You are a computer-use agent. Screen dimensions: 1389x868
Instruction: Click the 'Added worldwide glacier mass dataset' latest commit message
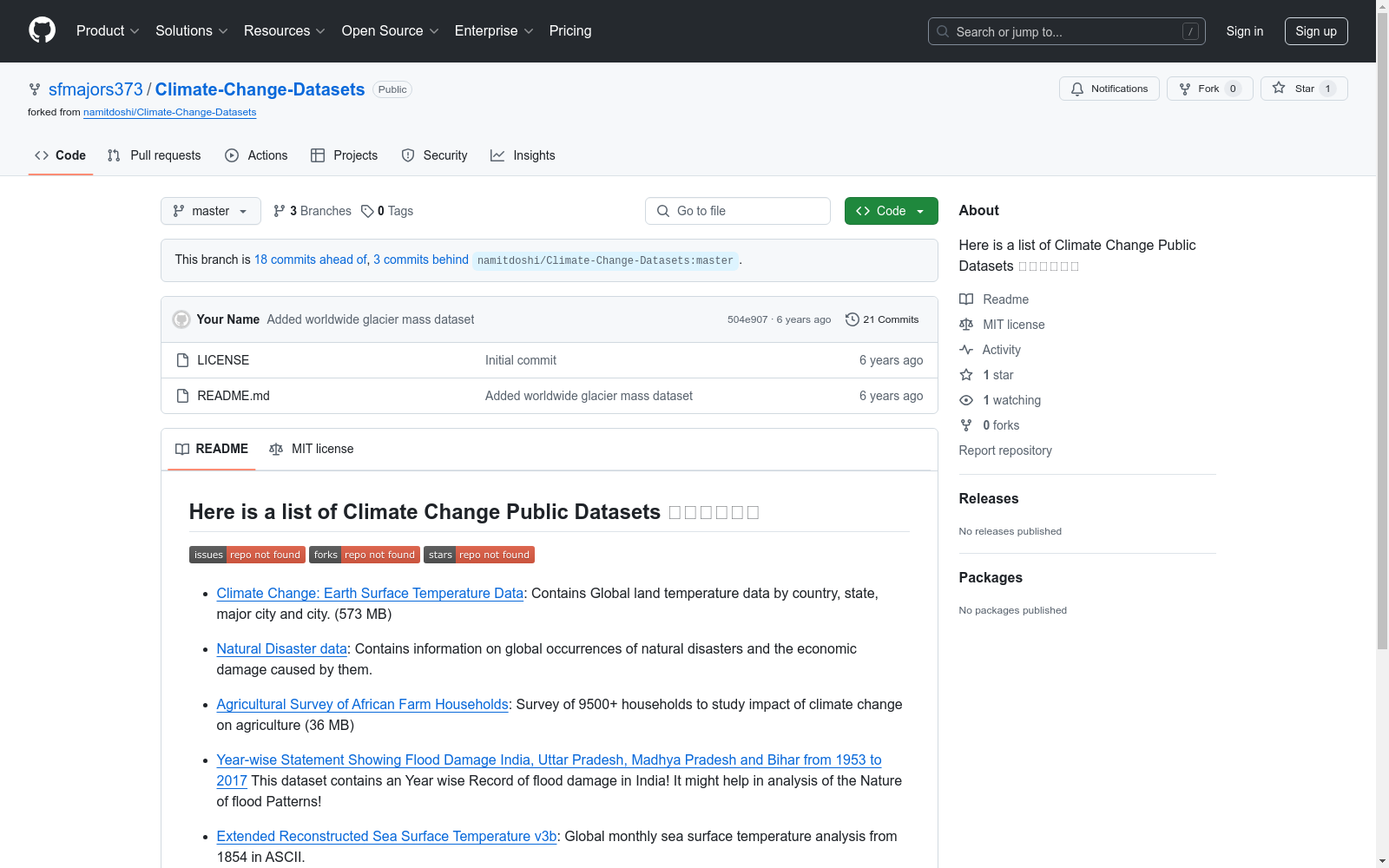click(x=371, y=319)
